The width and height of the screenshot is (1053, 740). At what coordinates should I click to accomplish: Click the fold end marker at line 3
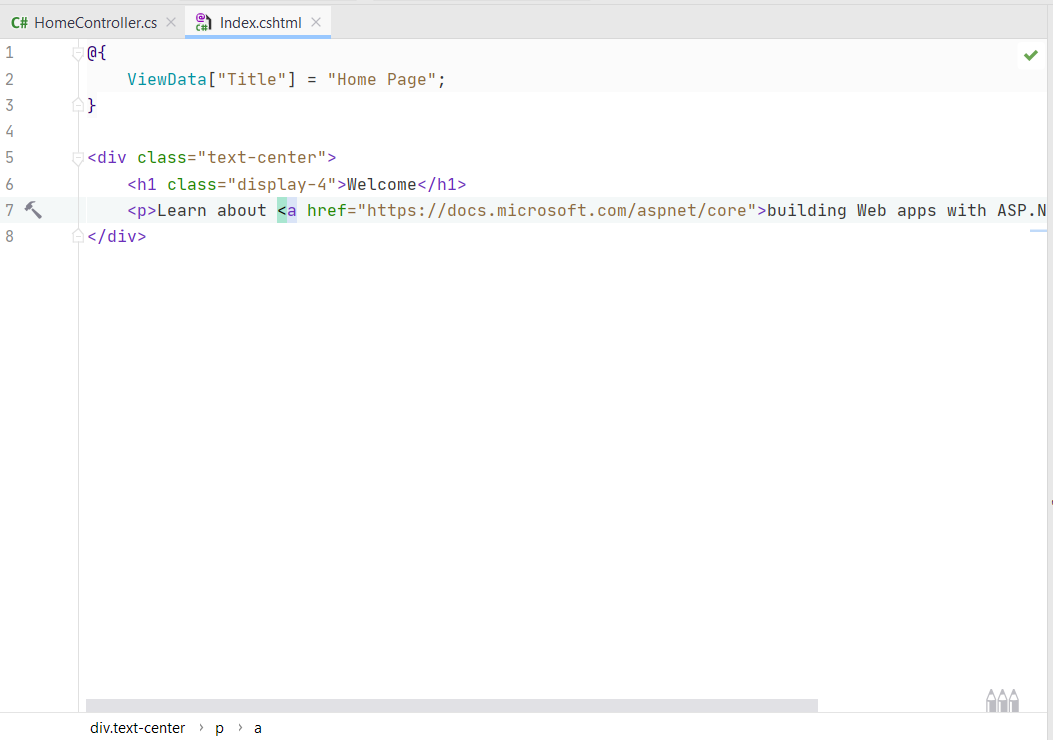tap(78, 105)
